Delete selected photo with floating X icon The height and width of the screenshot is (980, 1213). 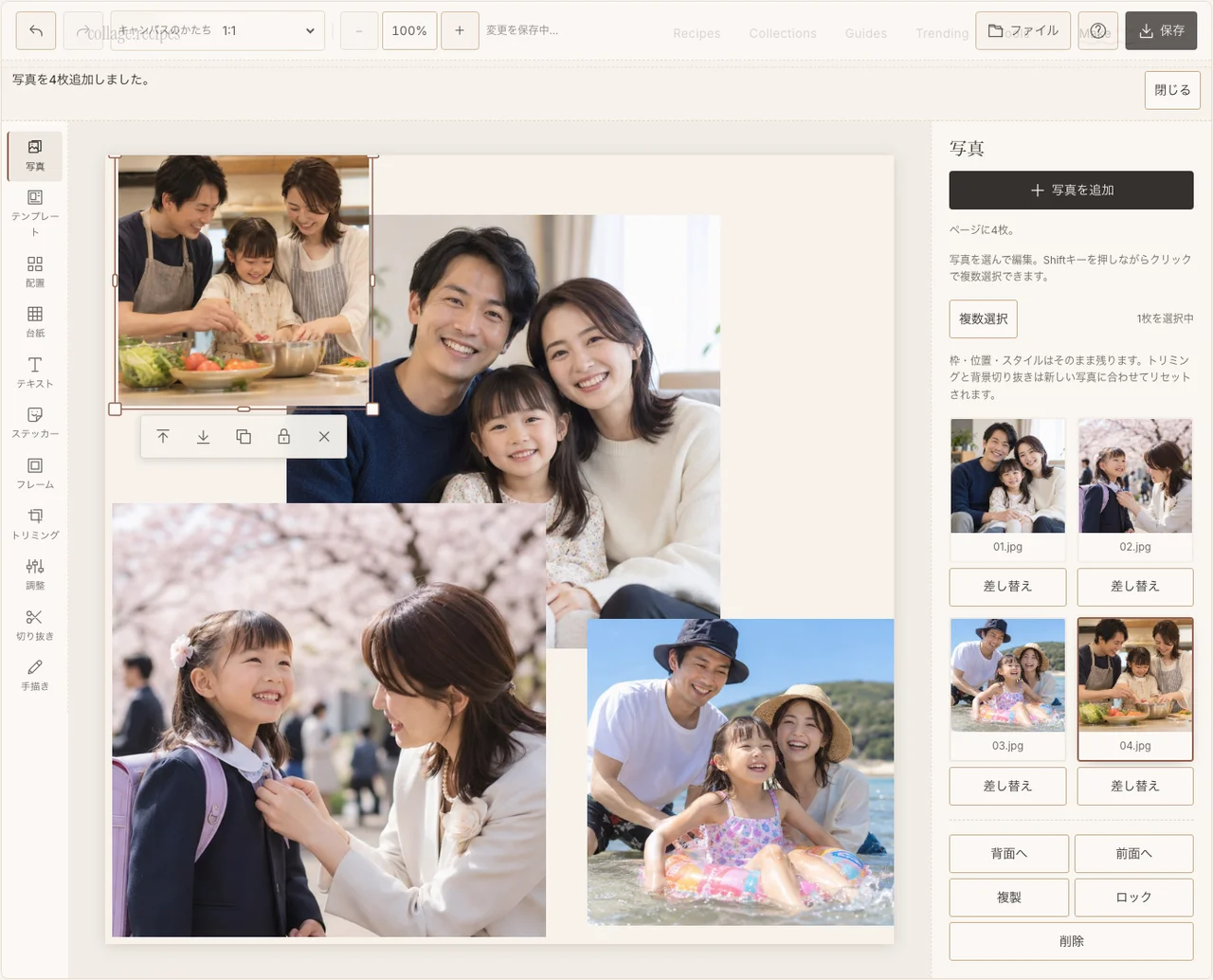(x=324, y=437)
